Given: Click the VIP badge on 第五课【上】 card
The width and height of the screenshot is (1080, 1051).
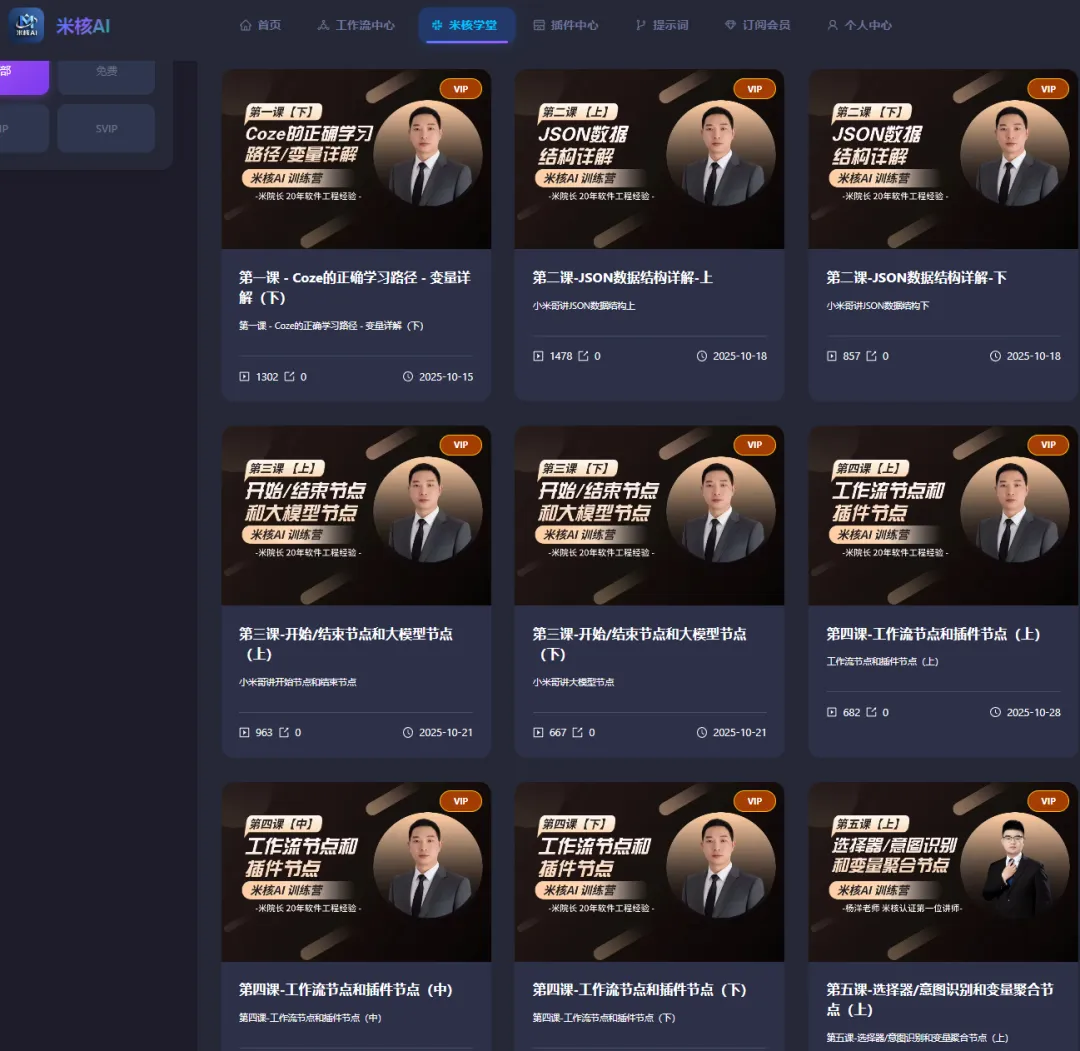Looking at the screenshot, I should 1048,801.
